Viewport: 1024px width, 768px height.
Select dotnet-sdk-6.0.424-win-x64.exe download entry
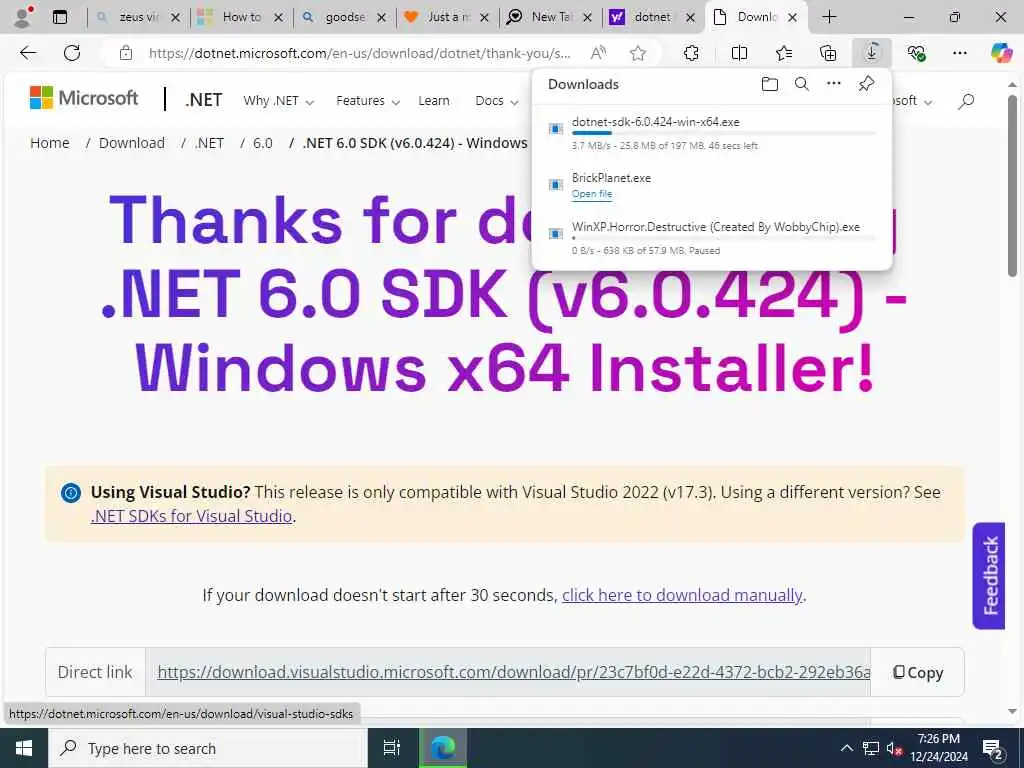click(x=712, y=133)
